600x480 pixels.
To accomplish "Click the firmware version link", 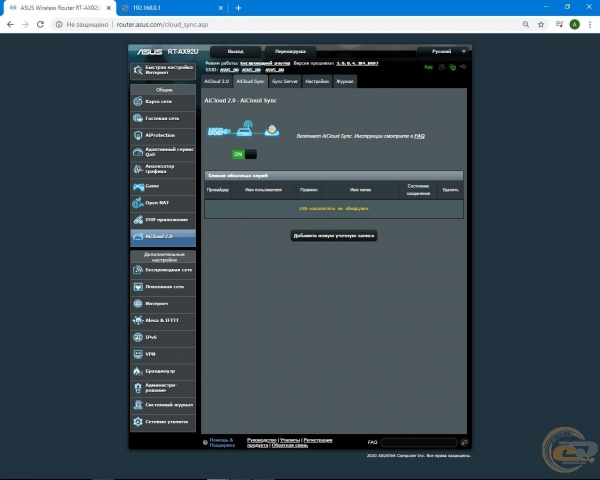I will click(x=357, y=63).
